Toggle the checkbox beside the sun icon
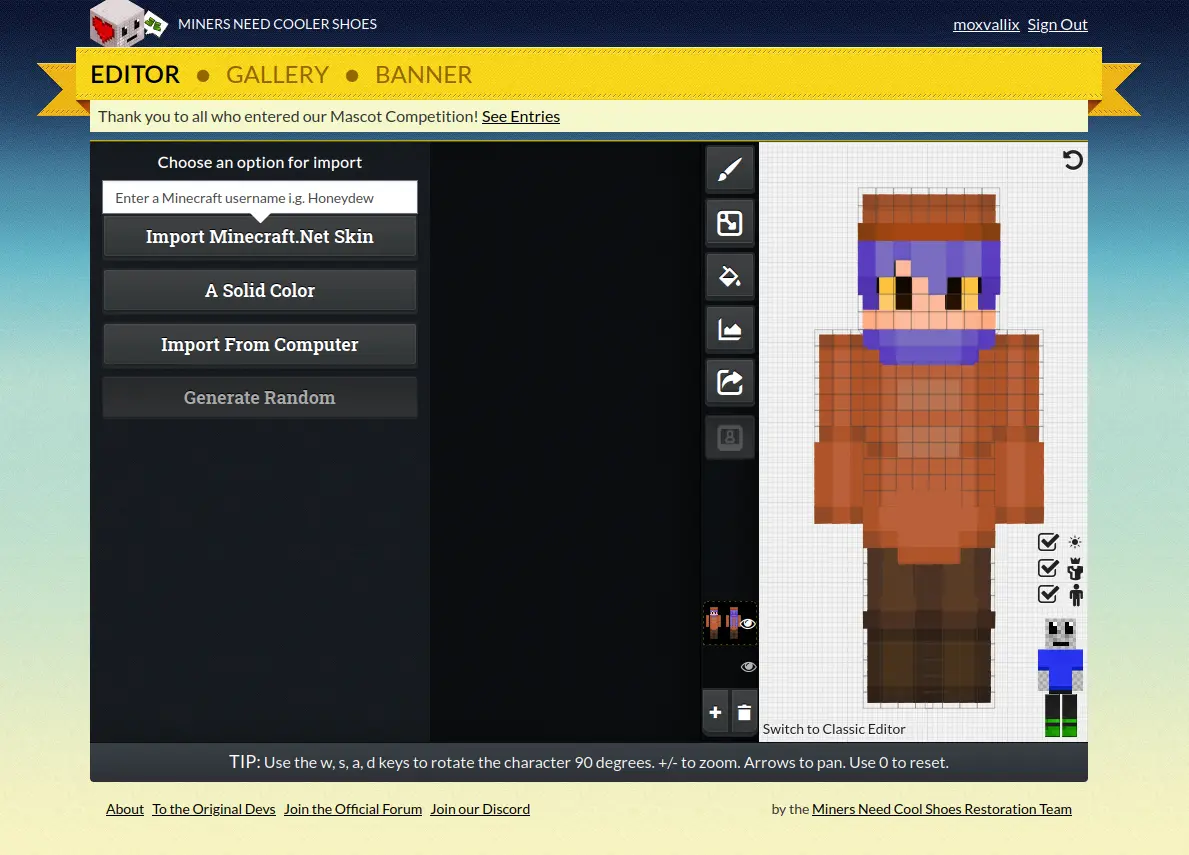The height and width of the screenshot is (855, 1189). [1048, 542]
